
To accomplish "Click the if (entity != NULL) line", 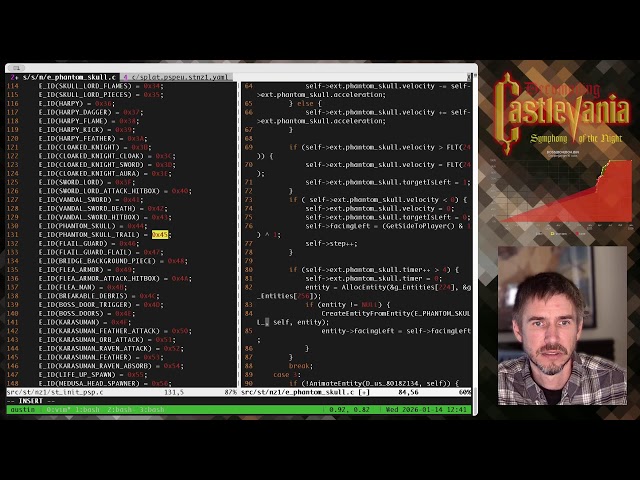I will [347, 305].
